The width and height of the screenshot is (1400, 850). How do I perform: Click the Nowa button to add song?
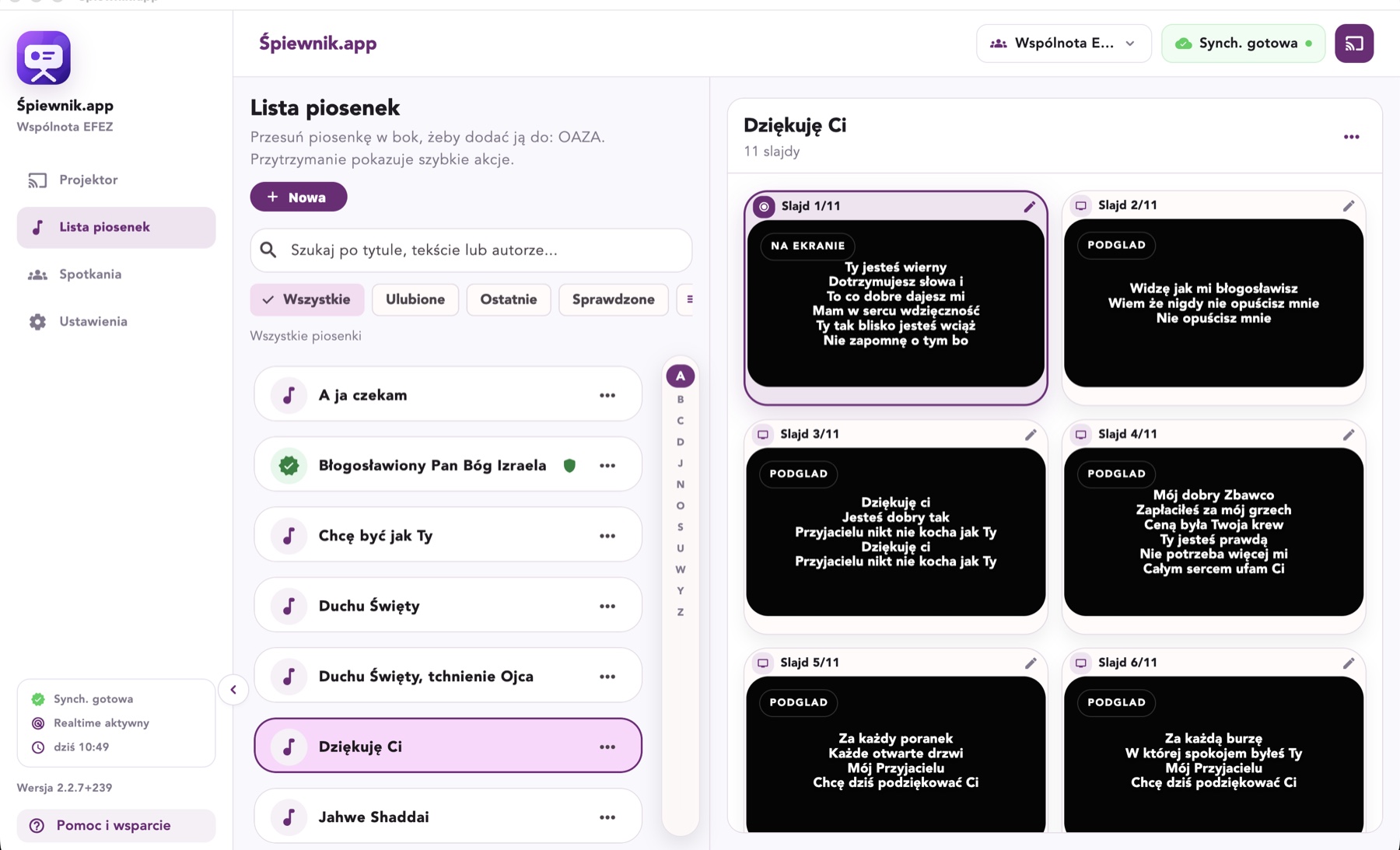(x=299, y=197)
